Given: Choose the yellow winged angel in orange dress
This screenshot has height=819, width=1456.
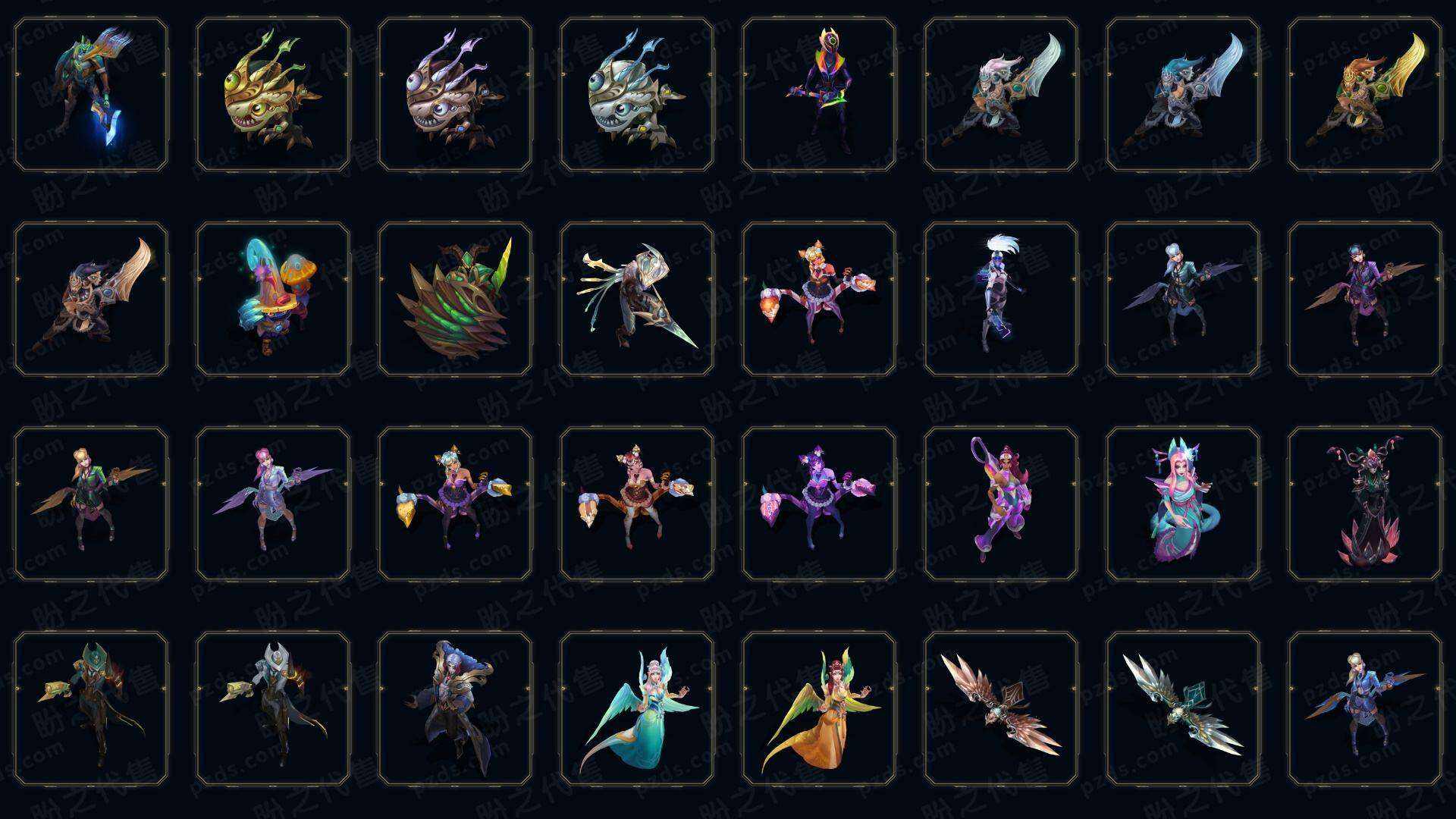Looking at the screenshot, I should click(x=819, y=708).
